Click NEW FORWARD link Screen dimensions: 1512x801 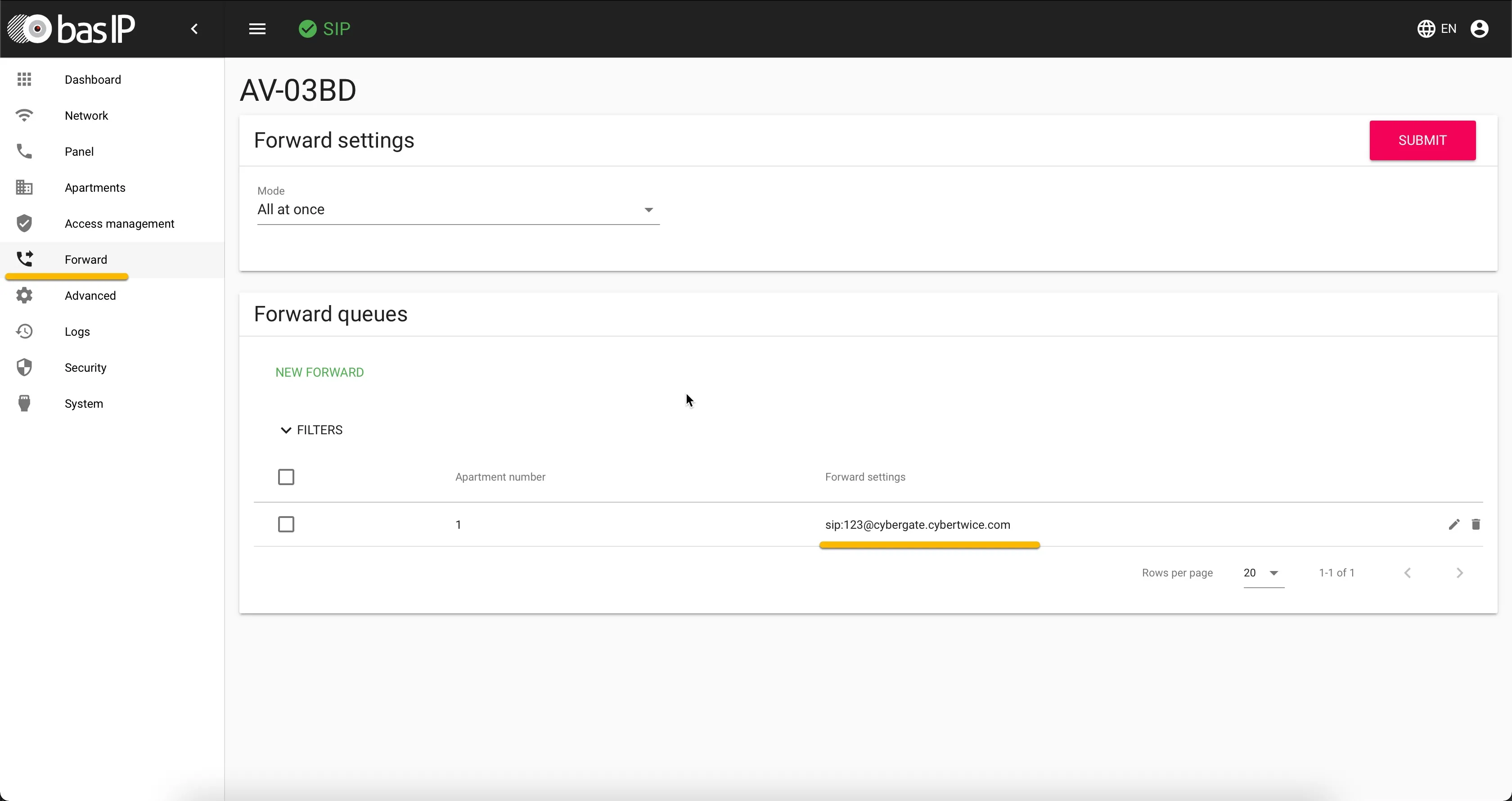[319, 373]
